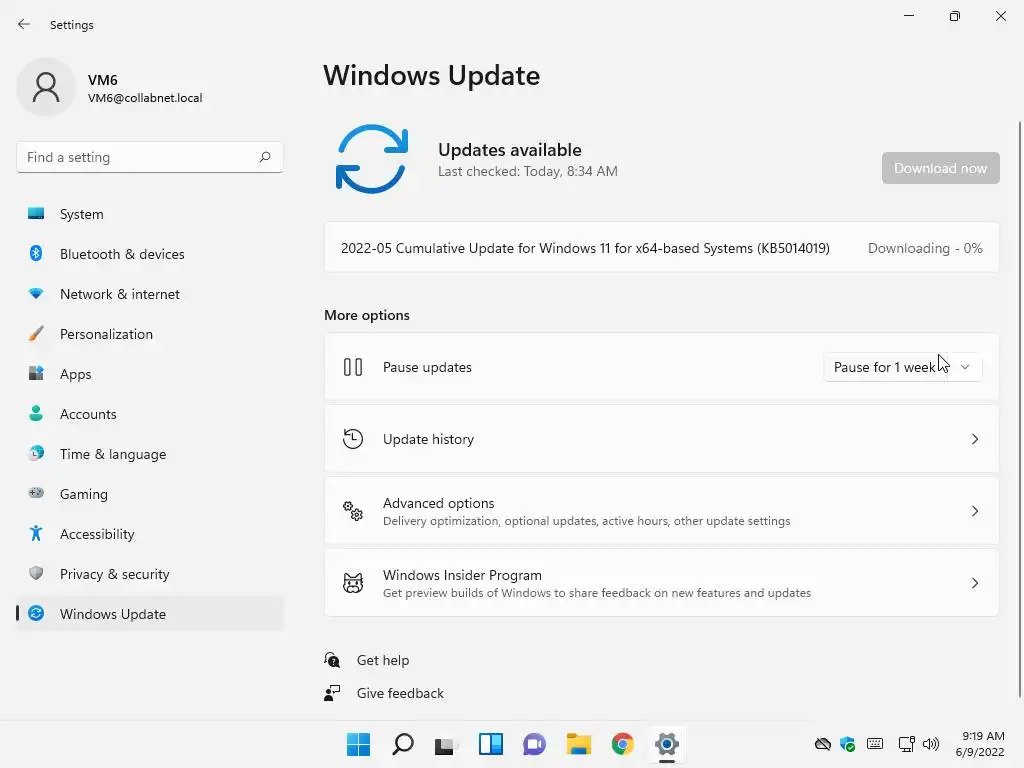The height and width of the screenshot is (768, 1024).
Task: Click the Get help link
Action: click(383, 660)
